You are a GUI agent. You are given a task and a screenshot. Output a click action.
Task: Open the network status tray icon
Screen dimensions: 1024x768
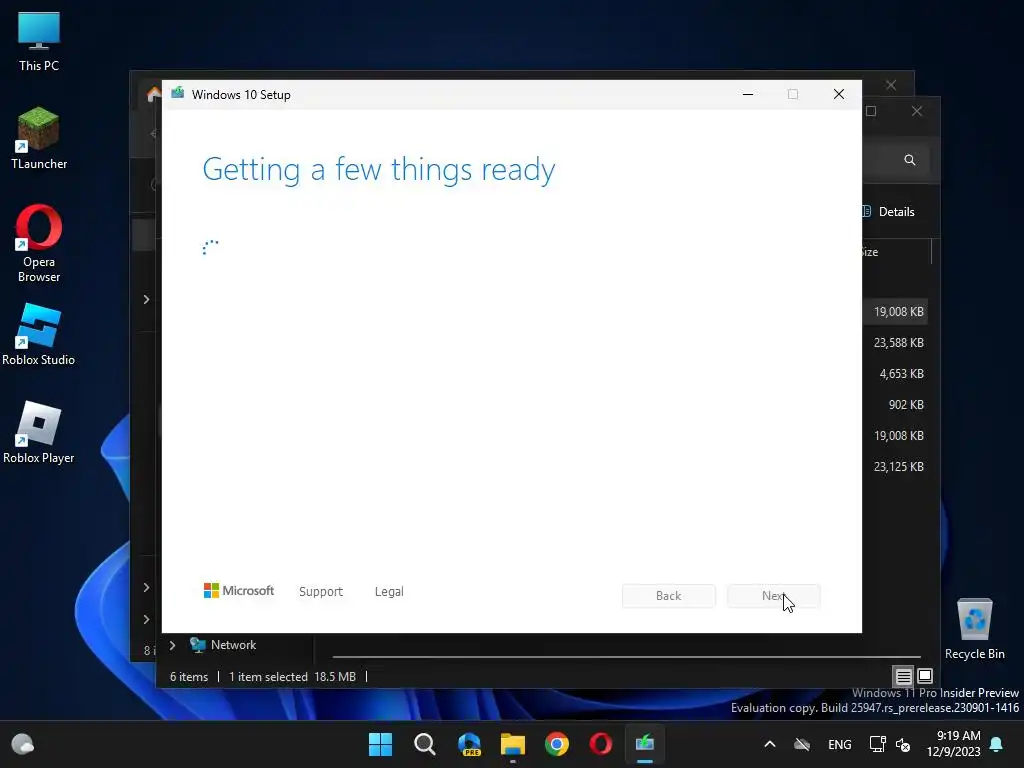pyautogui.click(x=877, y=744)
